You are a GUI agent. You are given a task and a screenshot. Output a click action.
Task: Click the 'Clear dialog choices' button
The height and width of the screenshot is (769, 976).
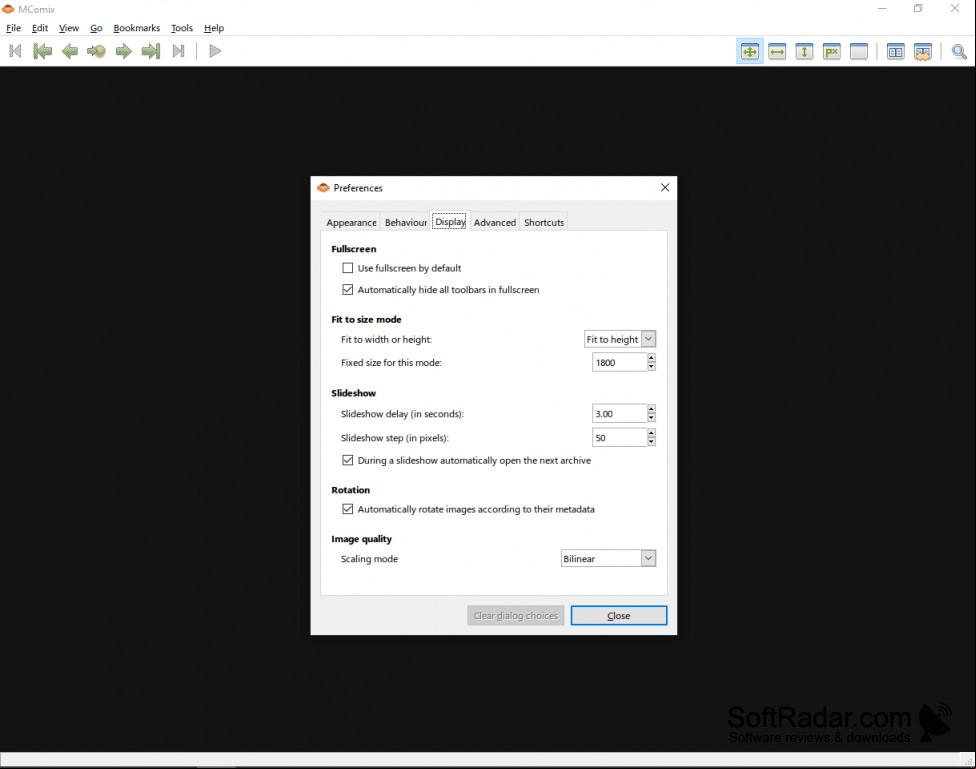click(515, 615)
